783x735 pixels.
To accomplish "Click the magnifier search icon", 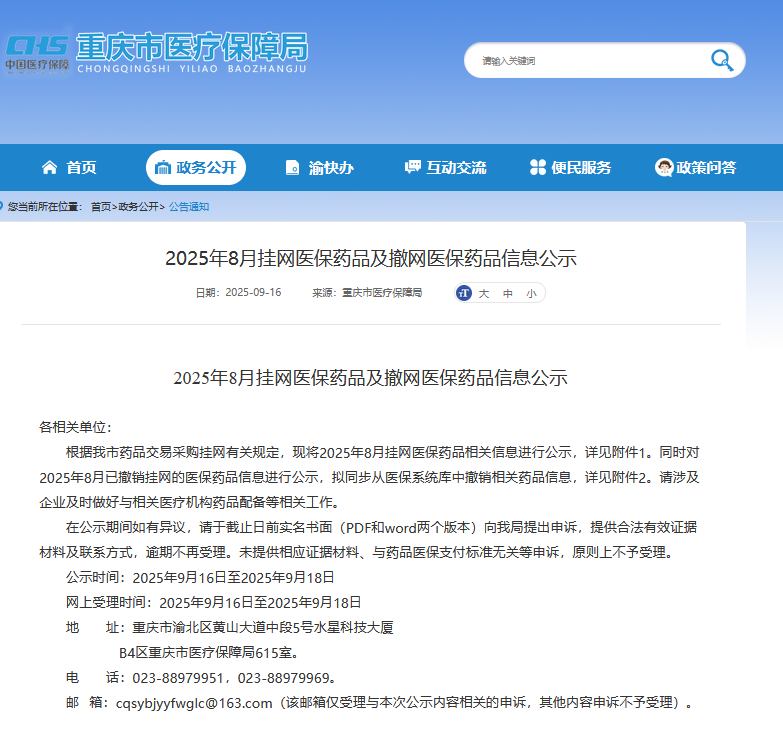I will (722, 60).
